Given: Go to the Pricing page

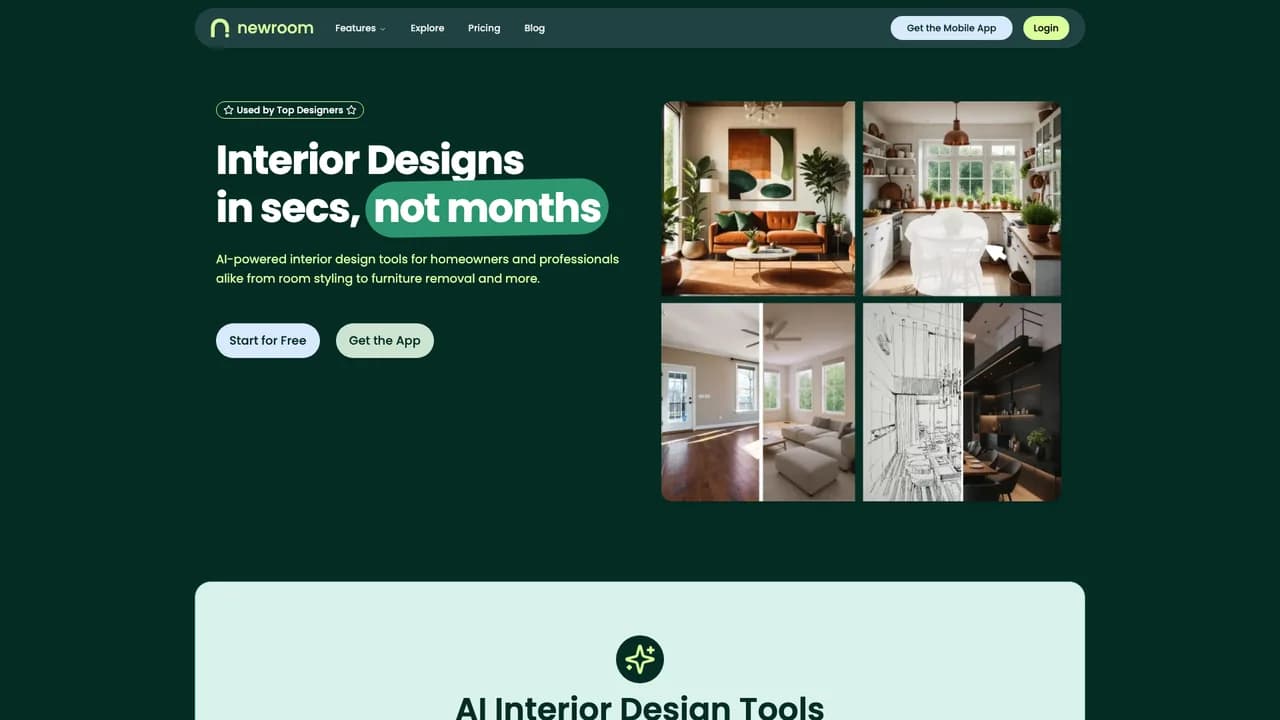Looking at the screenshot, I should tap(484, 28).
